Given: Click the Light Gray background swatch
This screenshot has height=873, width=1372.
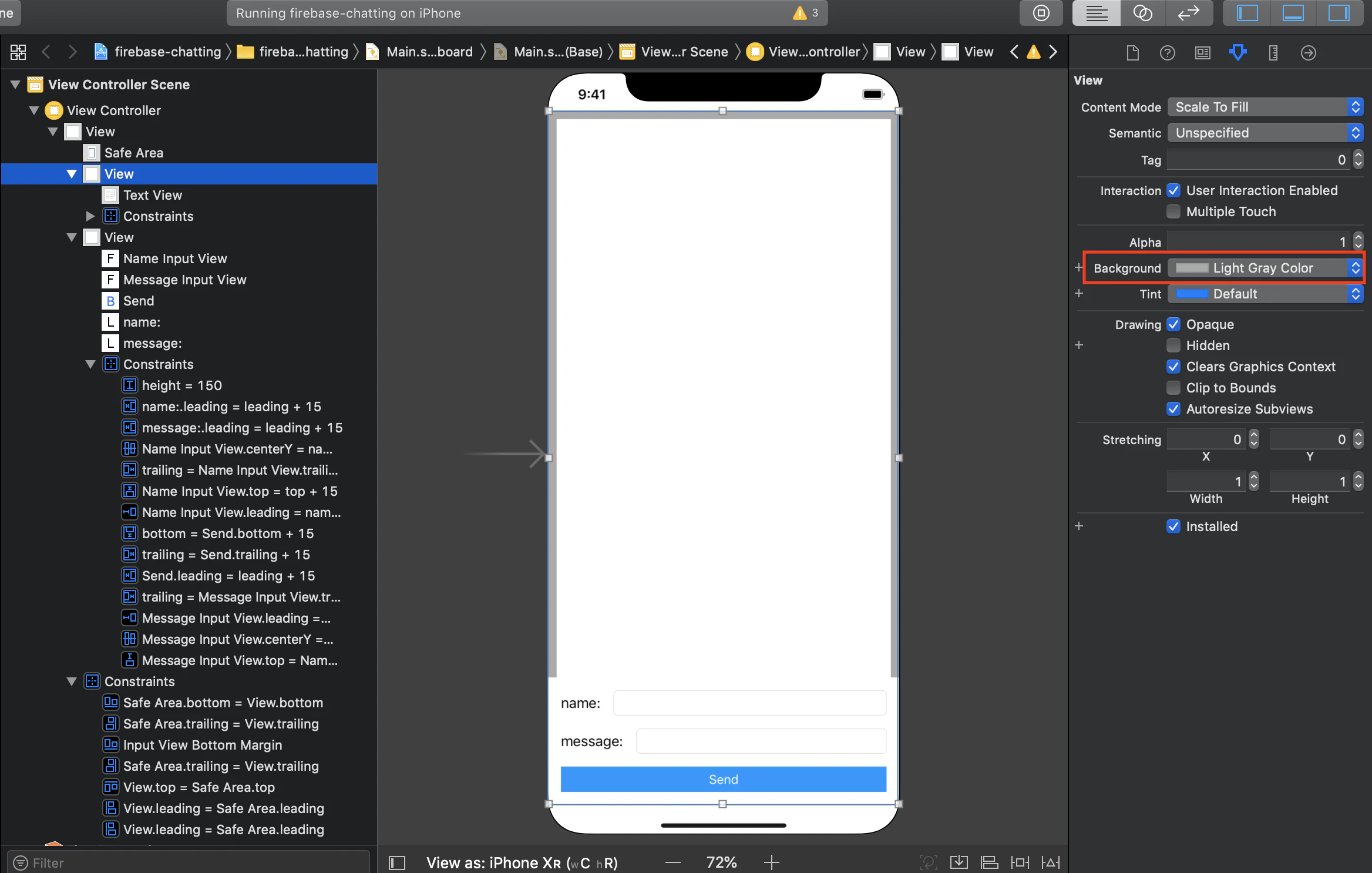Looking at the screenshot, I should 1192,268.
